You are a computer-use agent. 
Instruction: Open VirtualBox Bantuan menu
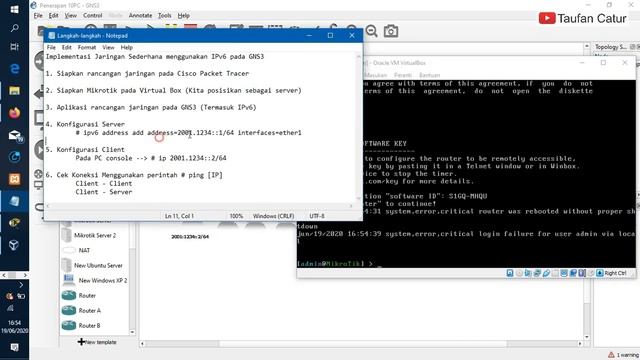[x=429, y=75]
